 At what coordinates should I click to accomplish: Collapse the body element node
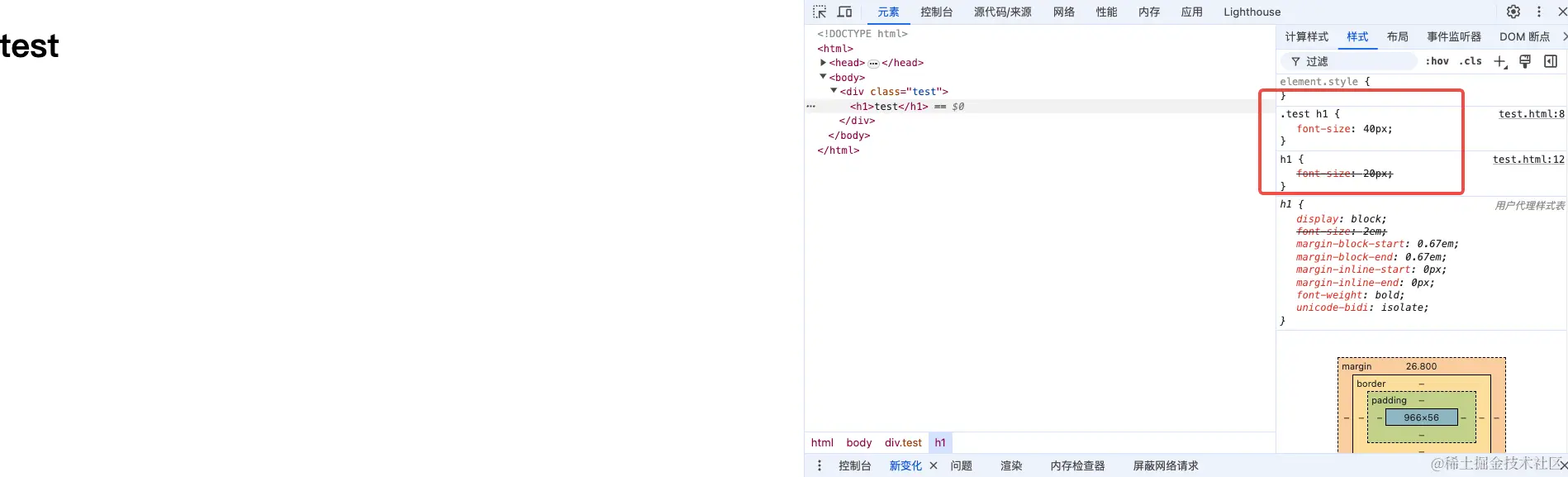823,77
